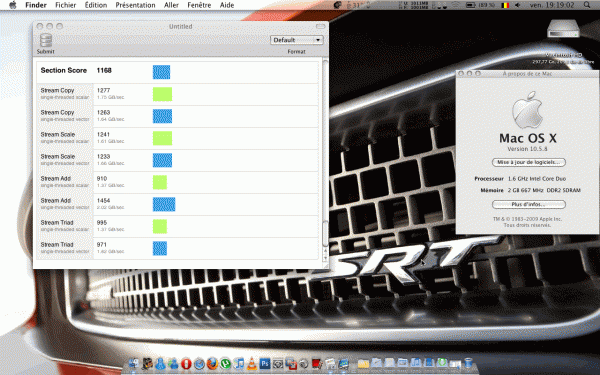Click the volume speaker icon
The image size is (600, 375).
point(517,5)
